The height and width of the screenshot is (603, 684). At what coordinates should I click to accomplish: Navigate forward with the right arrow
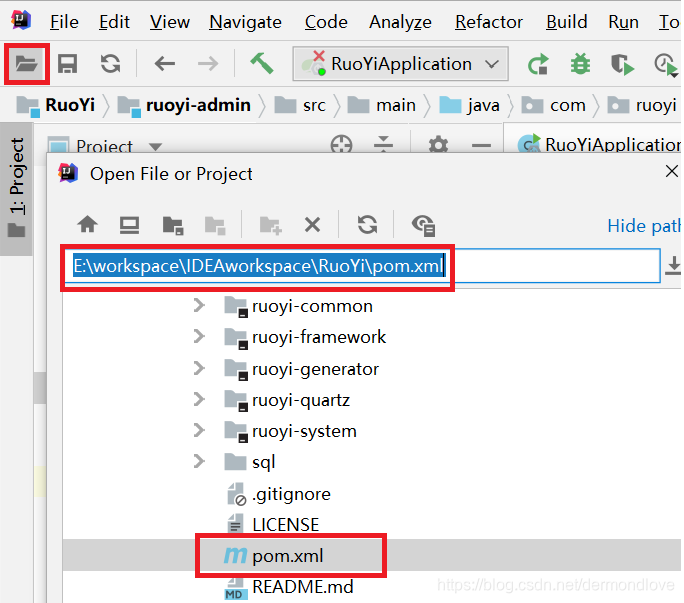coord(208,64)
